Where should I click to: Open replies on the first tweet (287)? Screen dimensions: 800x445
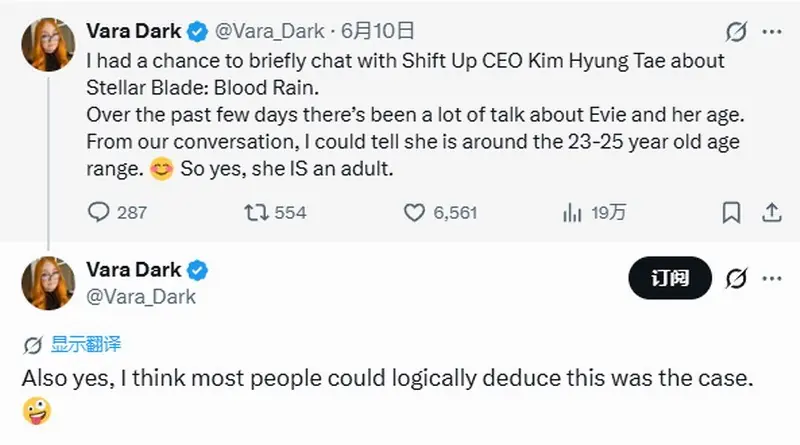click(117, 212)
